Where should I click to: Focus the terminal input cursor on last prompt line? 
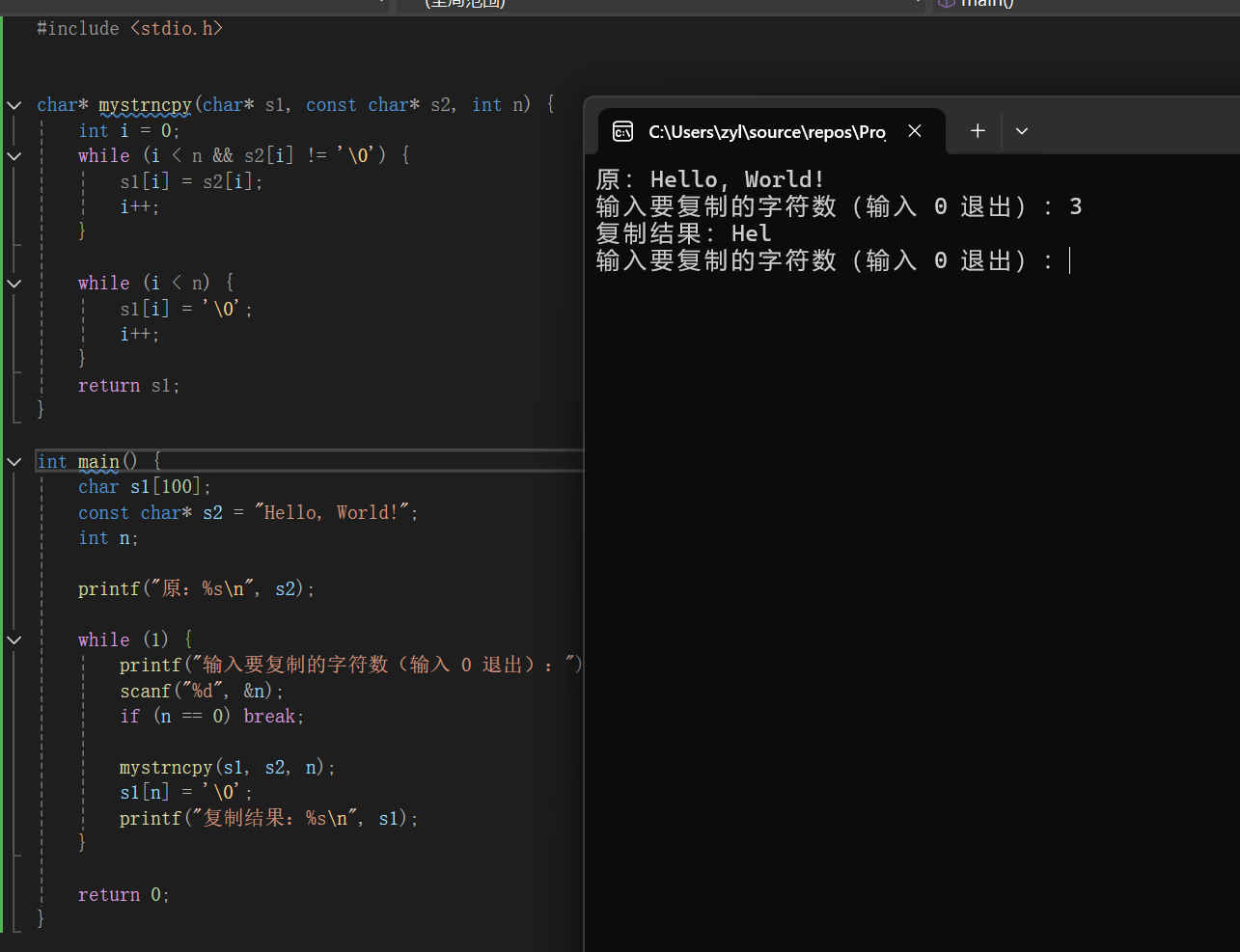point(1070,260)
